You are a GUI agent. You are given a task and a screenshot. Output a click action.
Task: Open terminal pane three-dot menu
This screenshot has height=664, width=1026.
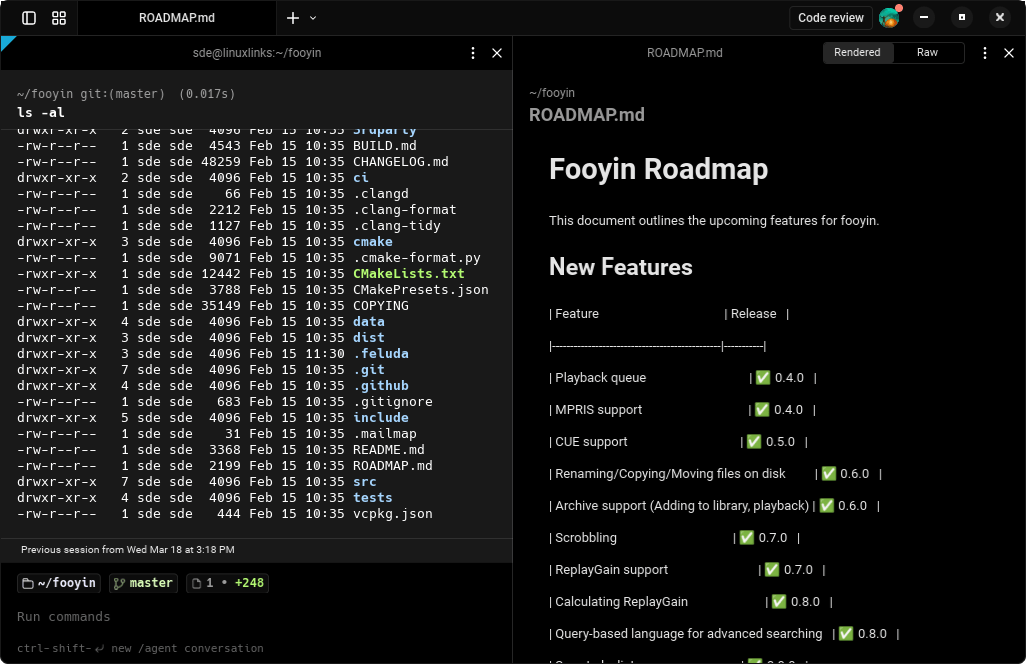(473, 53)
